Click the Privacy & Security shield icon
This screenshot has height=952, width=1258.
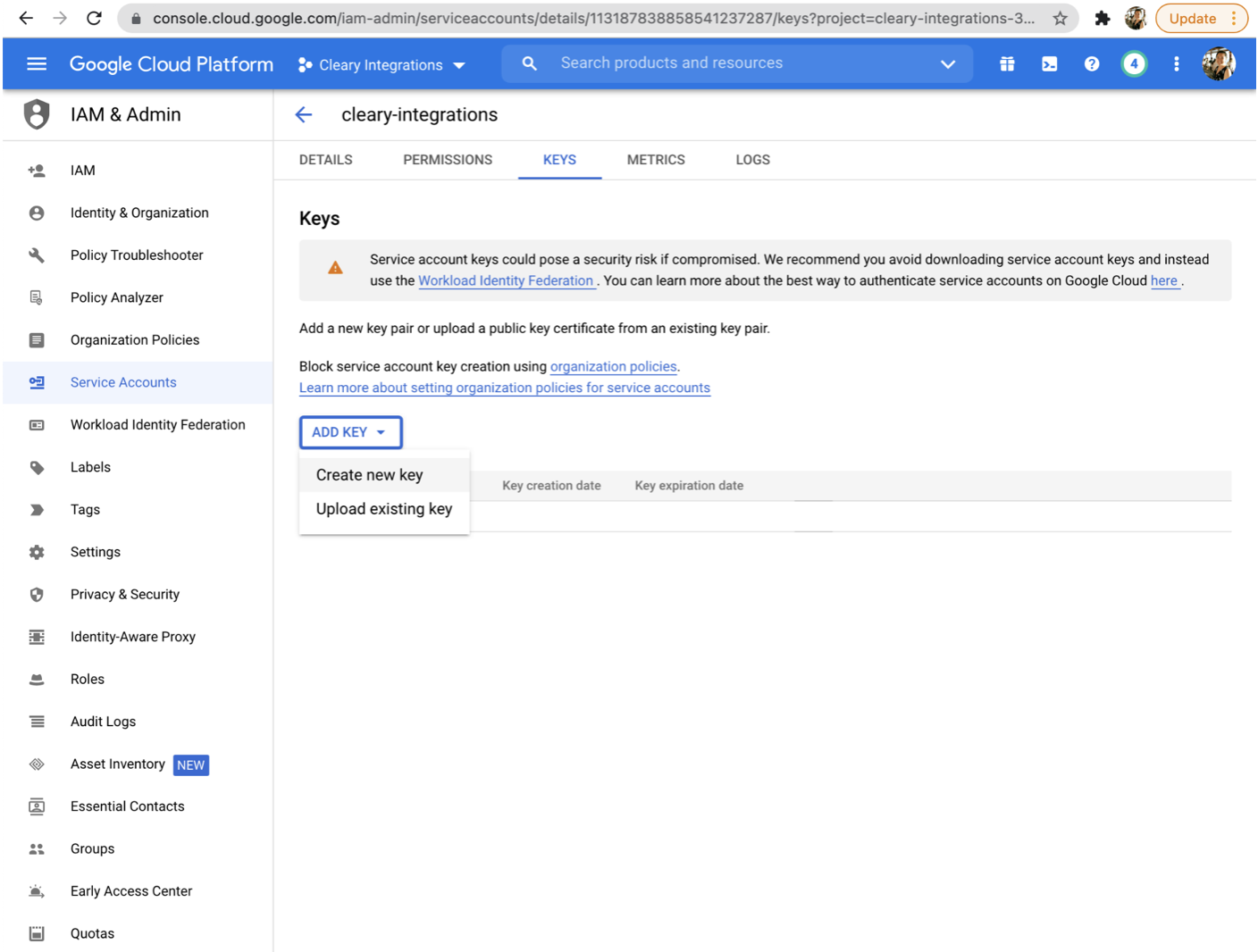[x=37, y=595]
